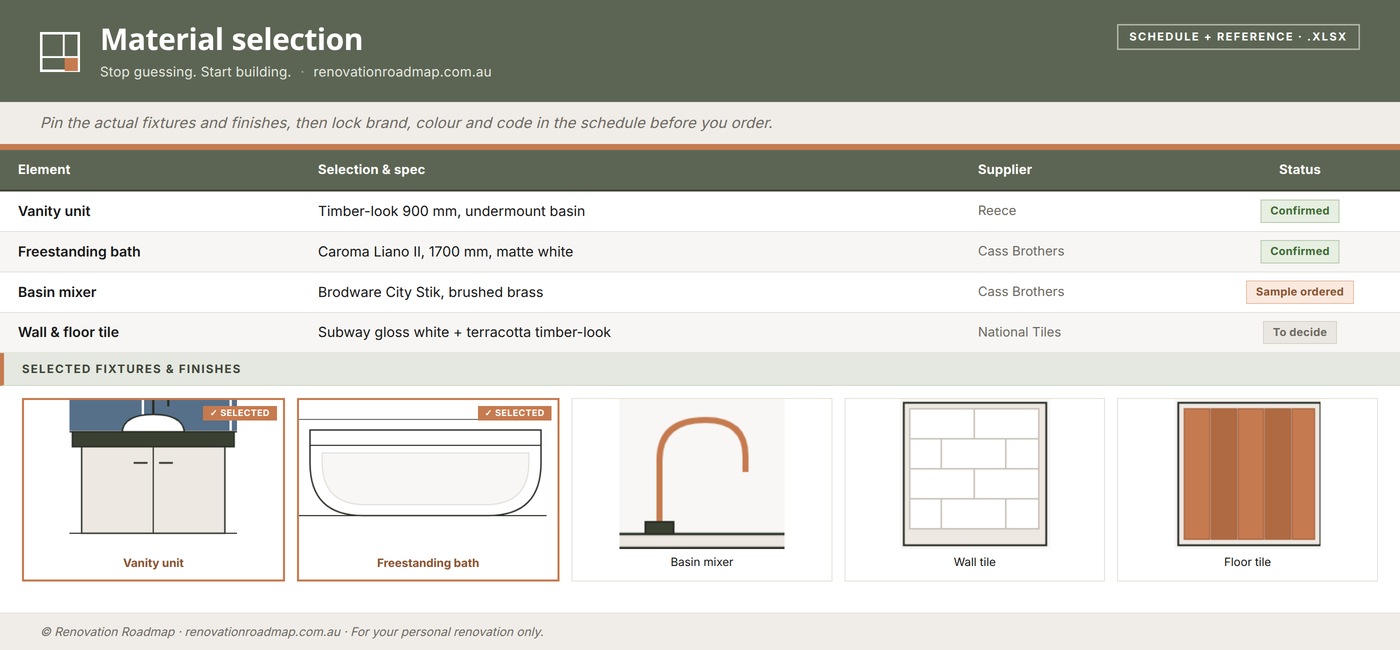1400x650 pixels.
Task: Click the Freestanding bath row label
Action: (x=79, y=252)
